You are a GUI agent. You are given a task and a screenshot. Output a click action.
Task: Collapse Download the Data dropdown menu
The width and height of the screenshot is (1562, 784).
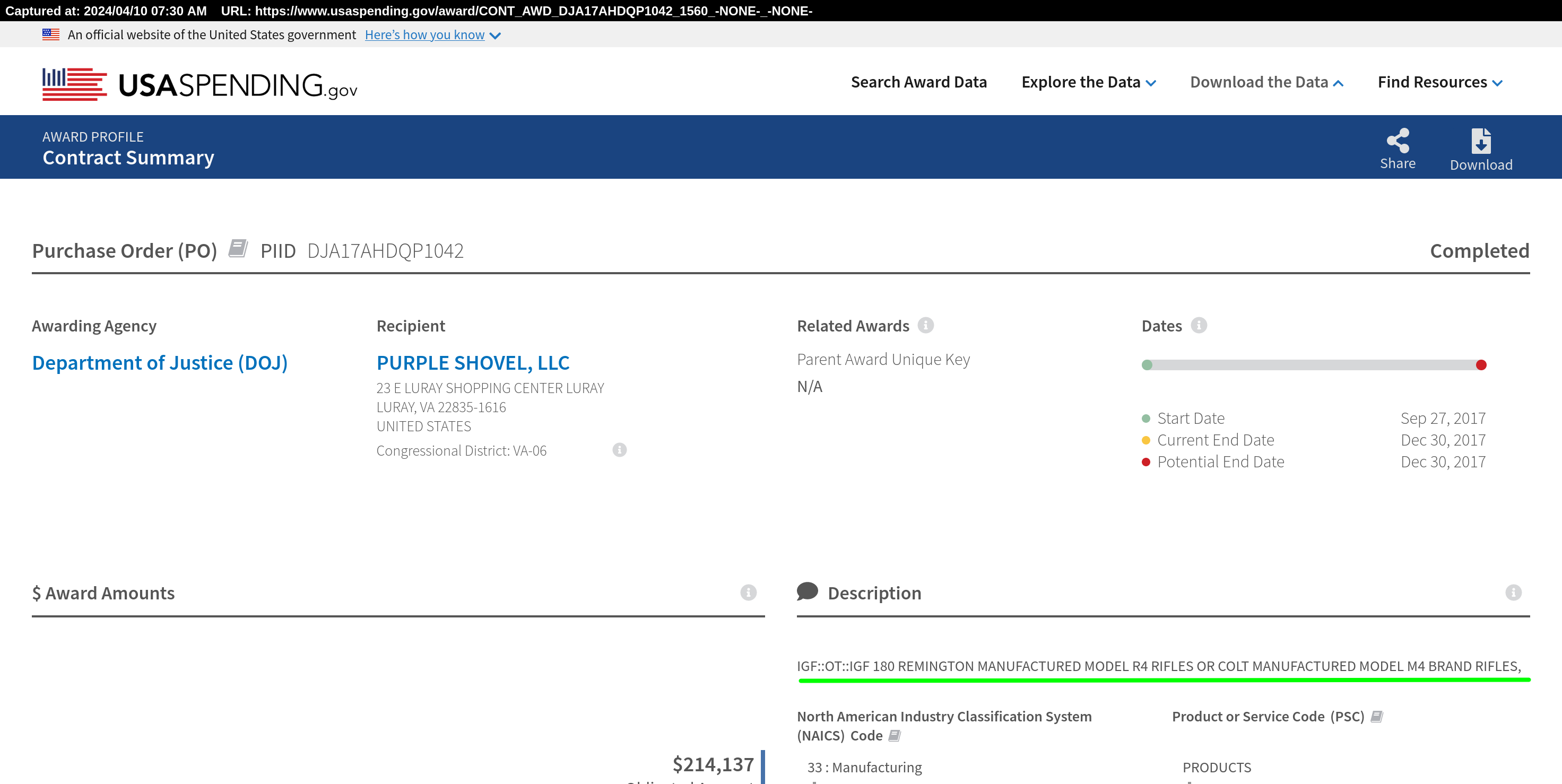(x=1266, y=82)
